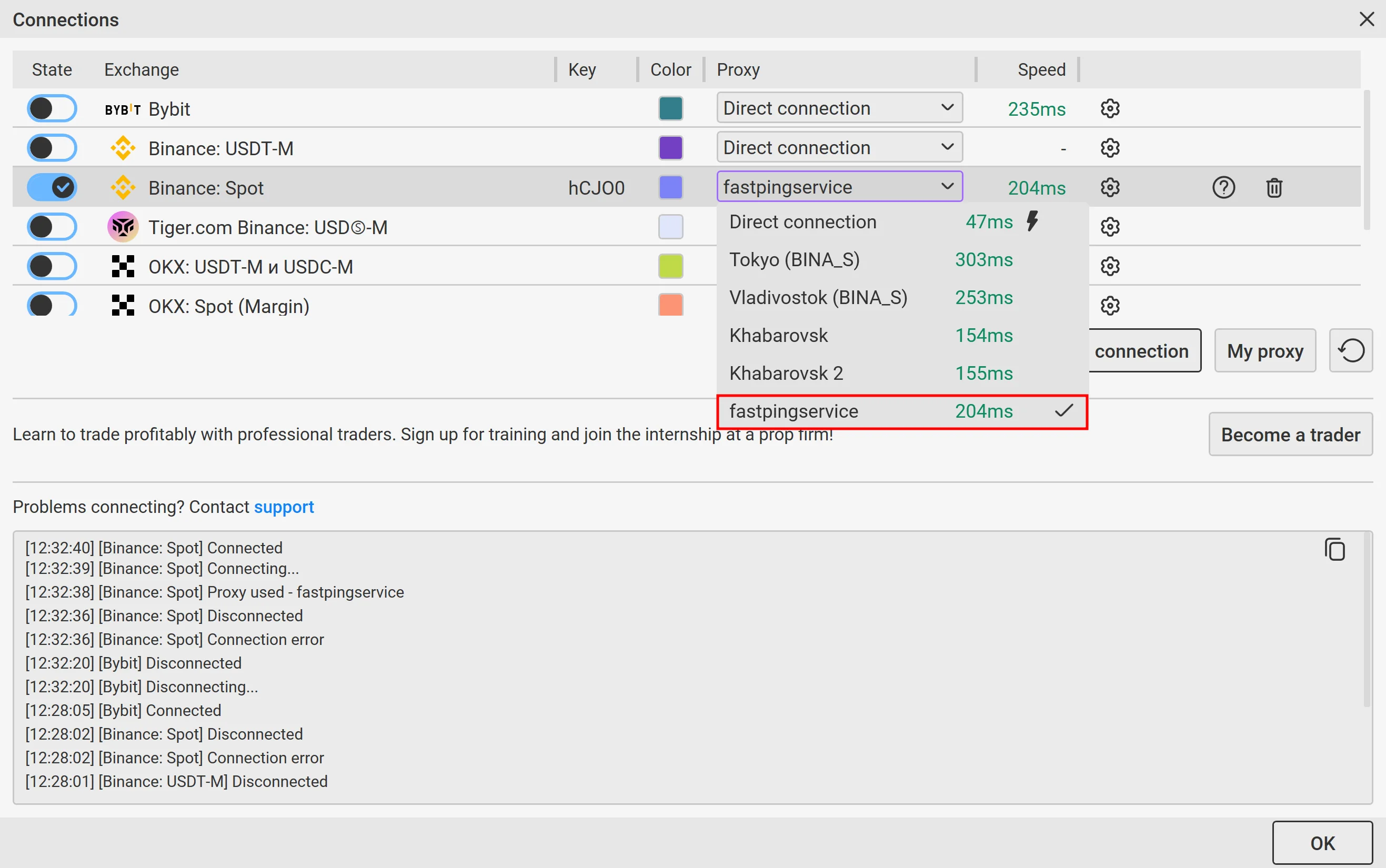1386x868 pixels.
Task: Click refresh proxy speeds icon button
Action: click(x=1350, y=351)
